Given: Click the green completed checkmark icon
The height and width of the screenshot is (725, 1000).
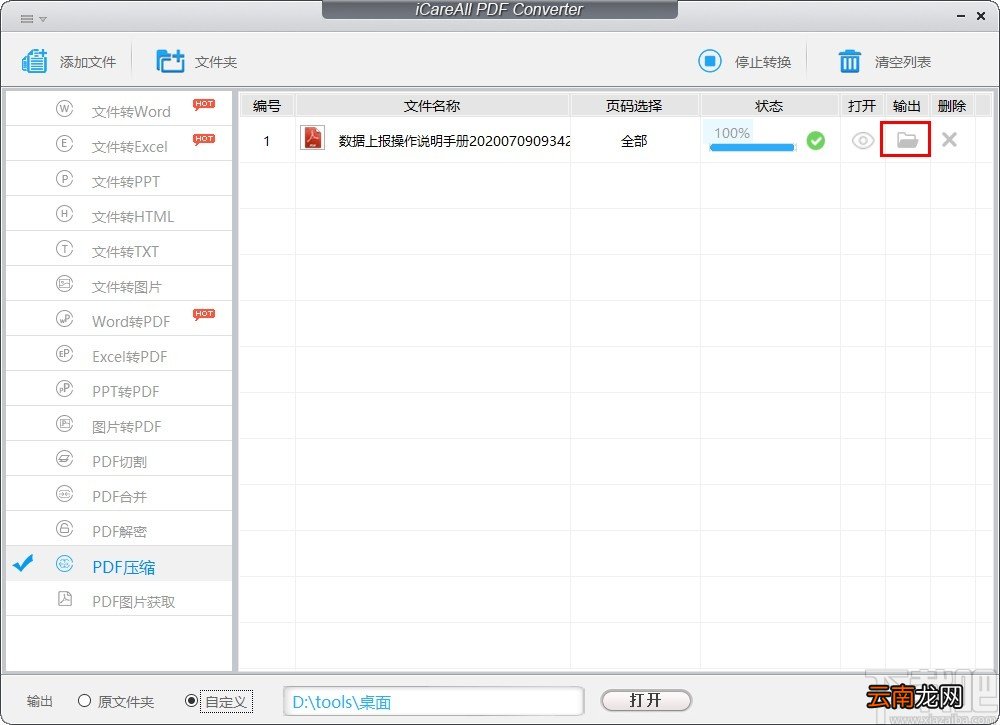Looking at the screenshot, I should pyautogui.click(x=816, y=141).
